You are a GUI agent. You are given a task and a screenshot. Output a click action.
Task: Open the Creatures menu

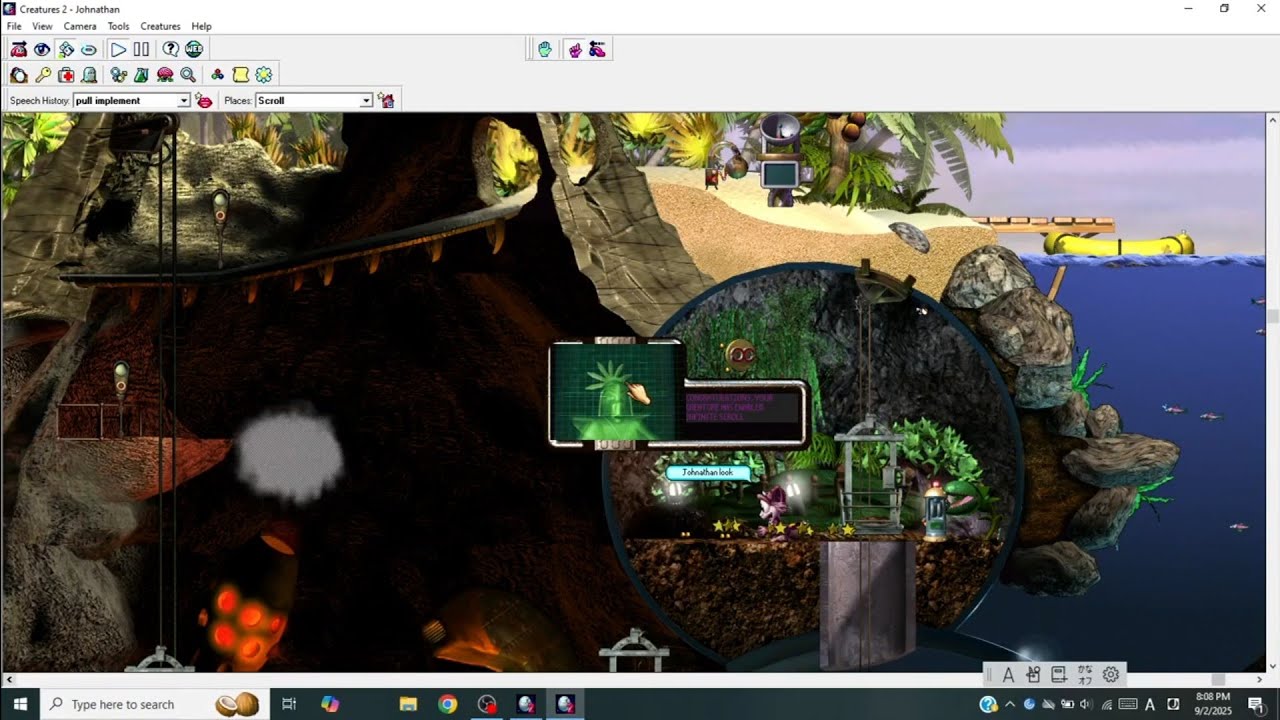click(160, 26)
